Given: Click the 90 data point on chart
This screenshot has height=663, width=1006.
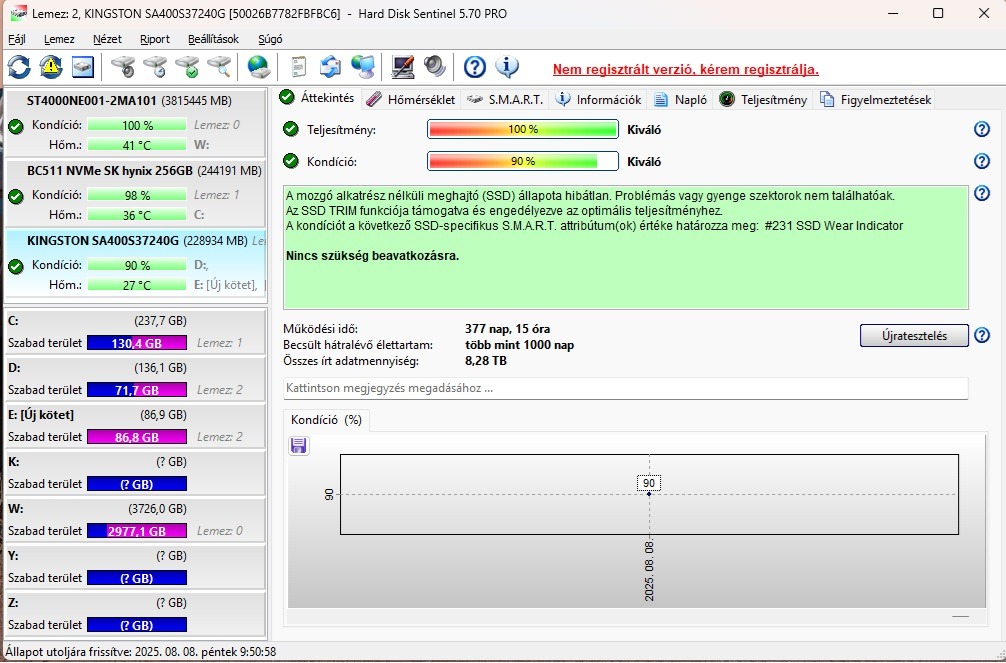Looking at the screenshot, I should tap(649, 494).
